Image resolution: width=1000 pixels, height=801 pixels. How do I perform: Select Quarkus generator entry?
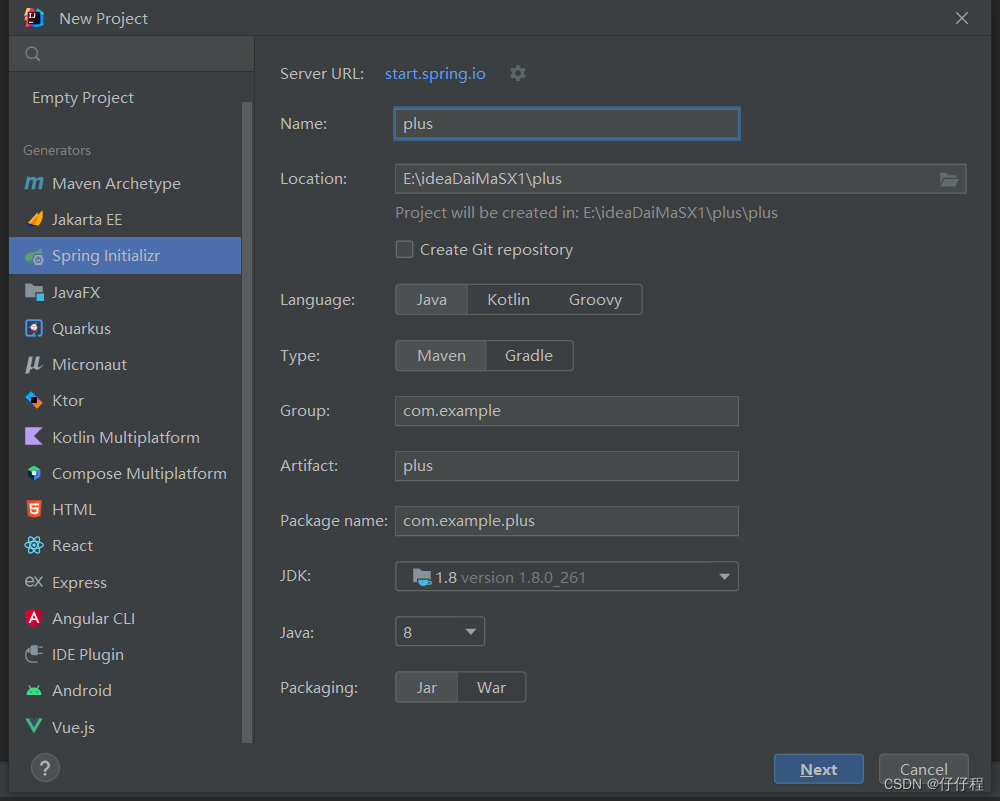[x=125, y=328]
